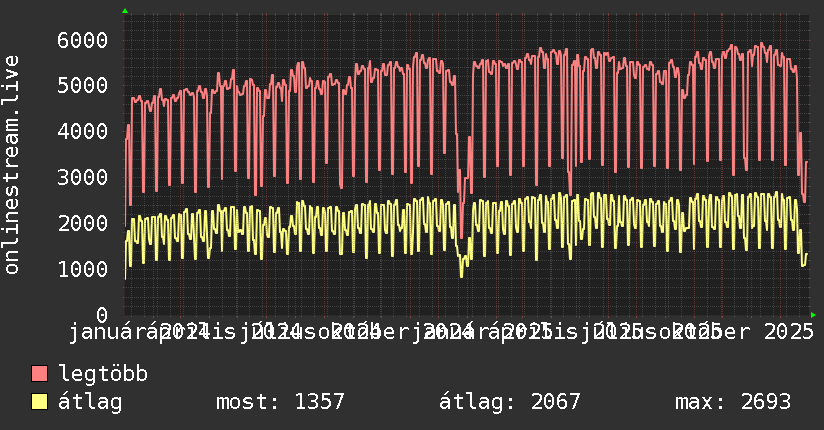This screenshot has height=430, width=824.
Task: Click green arrow at x-axis right end
Action: point(811,314)
